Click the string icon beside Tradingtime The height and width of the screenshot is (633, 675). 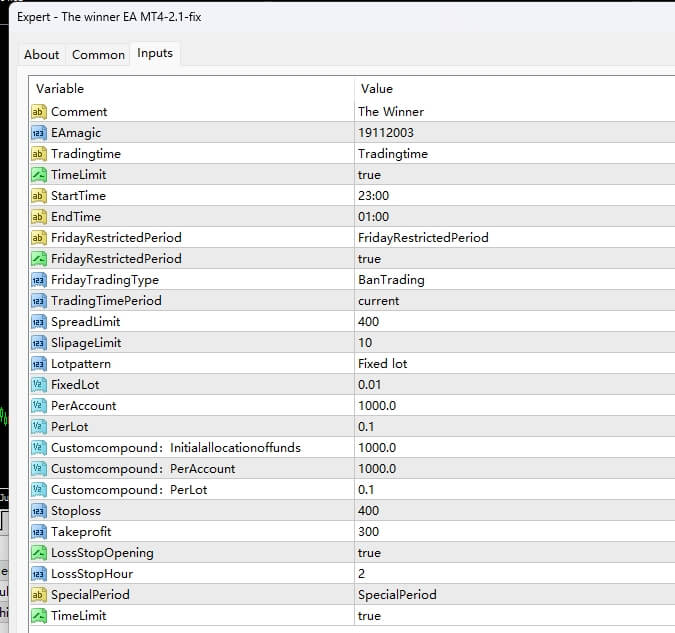[x=39, y=154]
